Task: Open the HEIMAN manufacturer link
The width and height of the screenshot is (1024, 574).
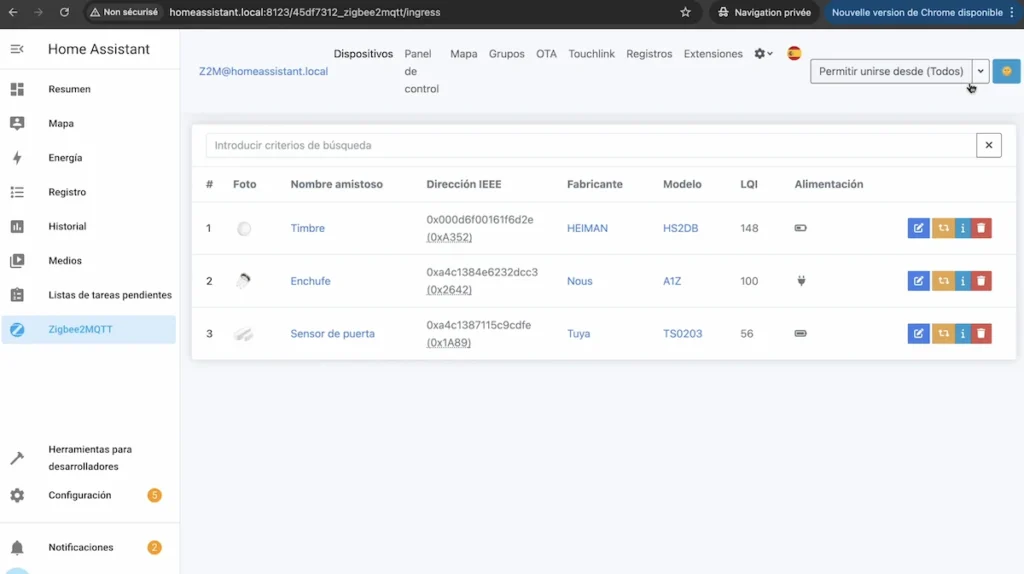Action: click(x=587, y=228)
